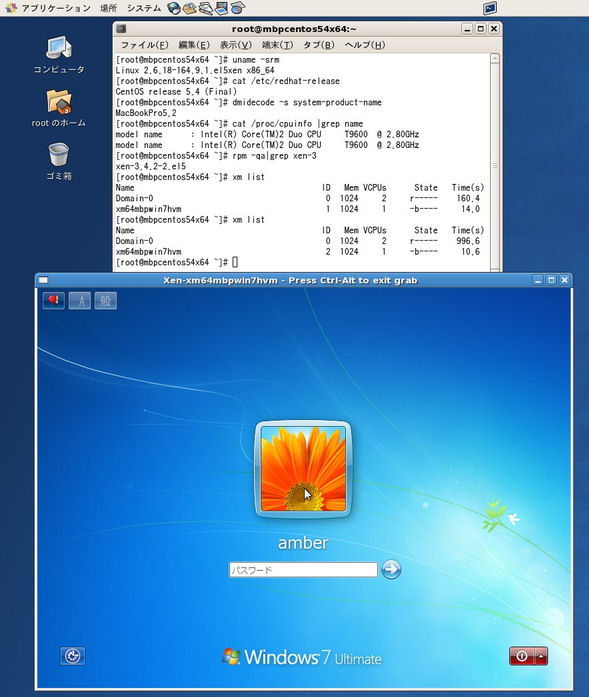Click the 'CentOS release 5.4 (Final)' line in terminal
Screen dimensions: 589x697
click(x=176, y=92)
